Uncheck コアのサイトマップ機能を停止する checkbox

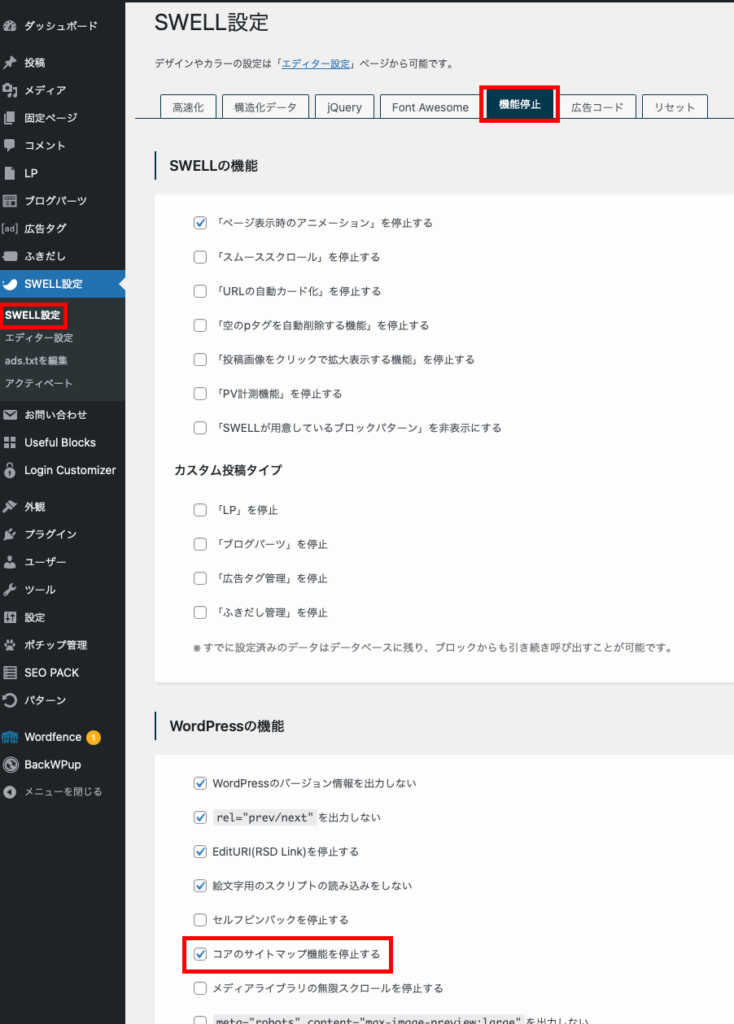click(x=200, y=954)
